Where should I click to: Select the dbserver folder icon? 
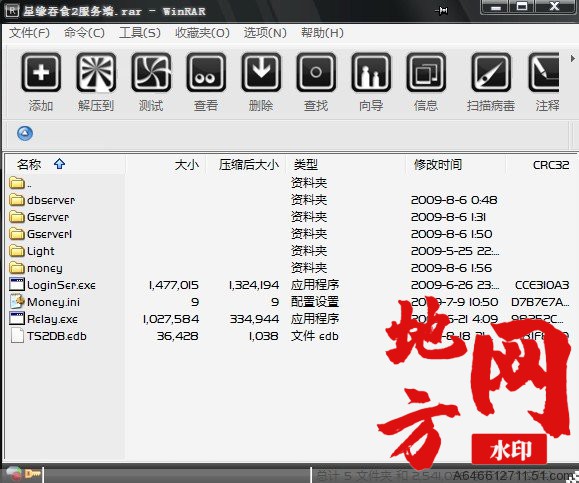[x=17, y=200]
